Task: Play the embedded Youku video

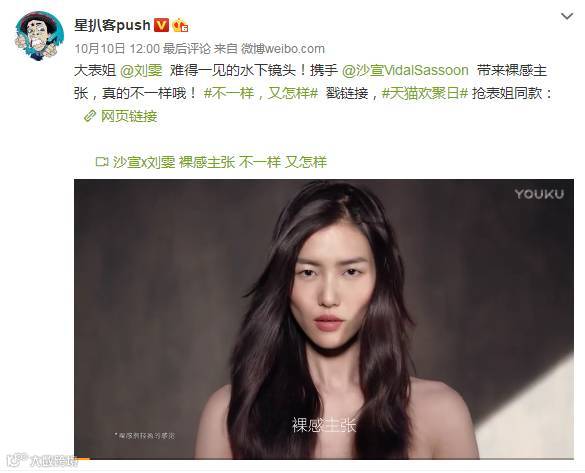Action: click(x=323, y=319)
